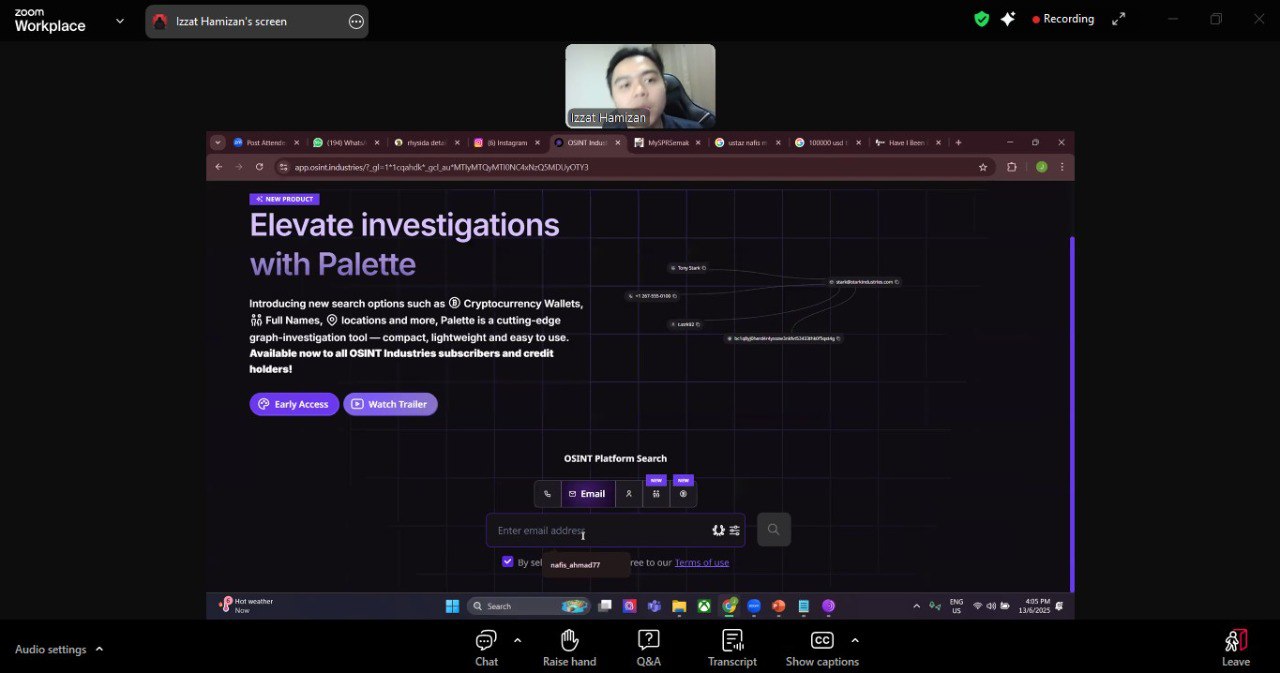The height and width of the screenshot is (673, 1280).
Task: Click the Izzat Hamizan's screen label
Action: click(231, 21)
